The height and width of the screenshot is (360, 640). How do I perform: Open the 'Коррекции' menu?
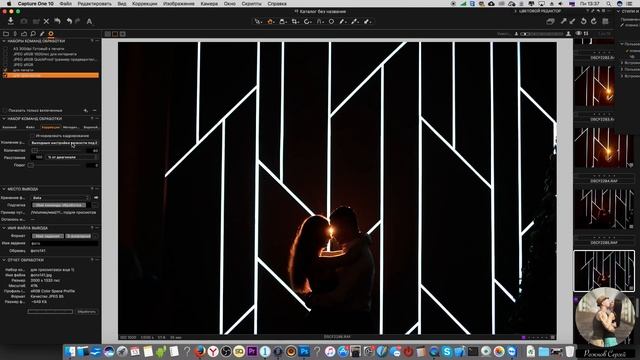point(144,3)
